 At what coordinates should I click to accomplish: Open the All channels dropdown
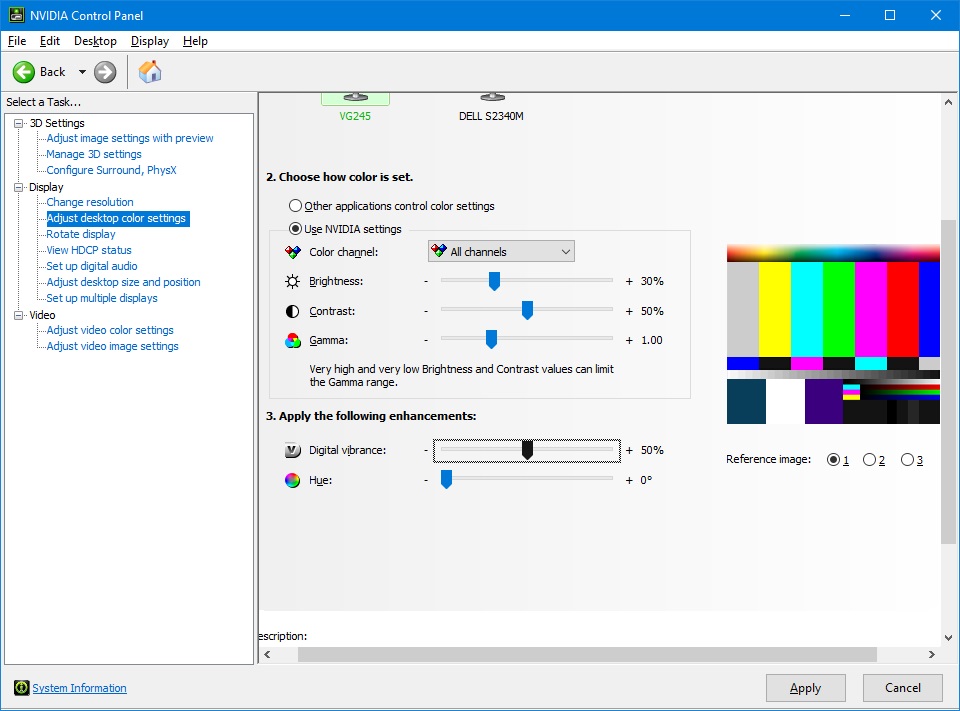[x=565, y=251]
